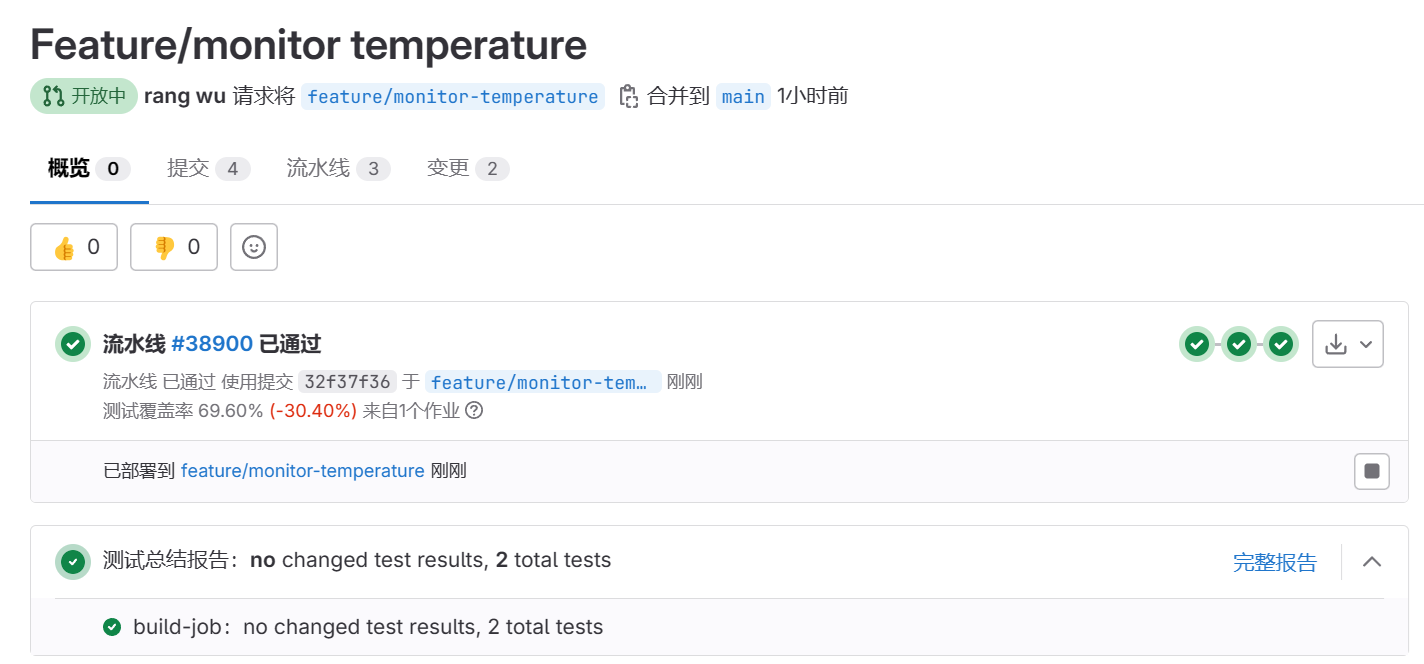Click the coverage help question mark icon
1424x664 pixels.
[x=474, y=410]
